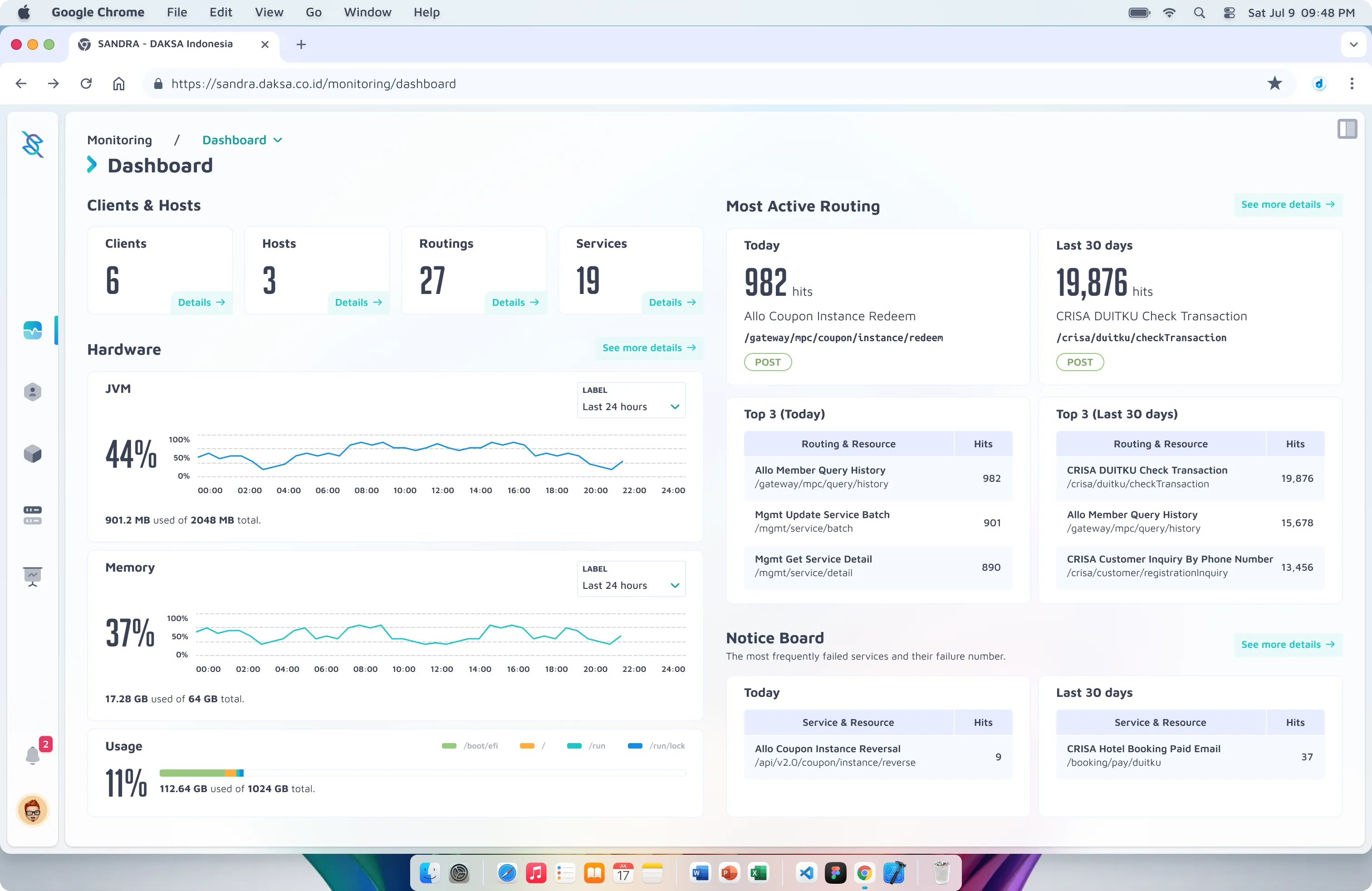Toggle the side panel layout icon
The width and height of the screenshot is (1372, 891).
pos(1347,128)
